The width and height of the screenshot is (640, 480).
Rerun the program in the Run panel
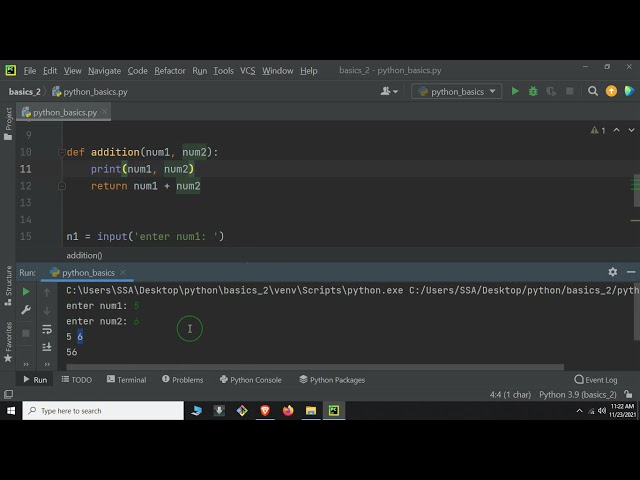pyautogui.click(x=26, y=291)
